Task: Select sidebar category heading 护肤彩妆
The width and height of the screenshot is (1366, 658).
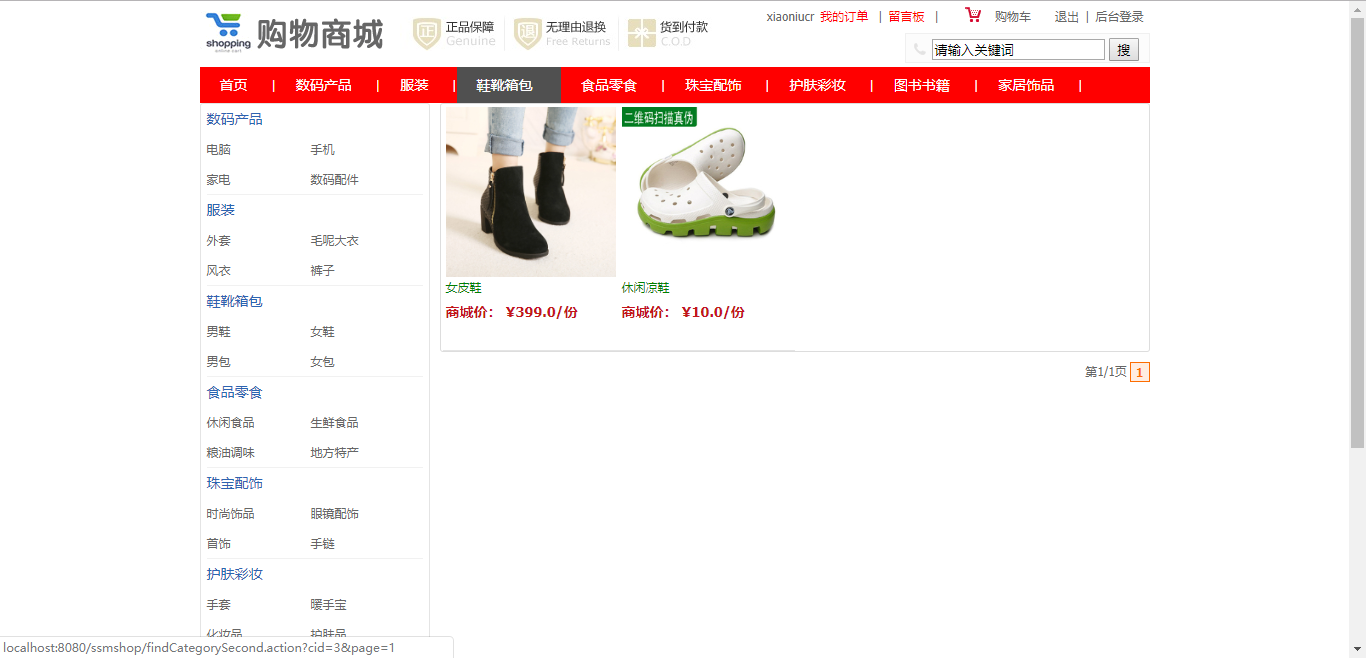Action: coord(234,574)
